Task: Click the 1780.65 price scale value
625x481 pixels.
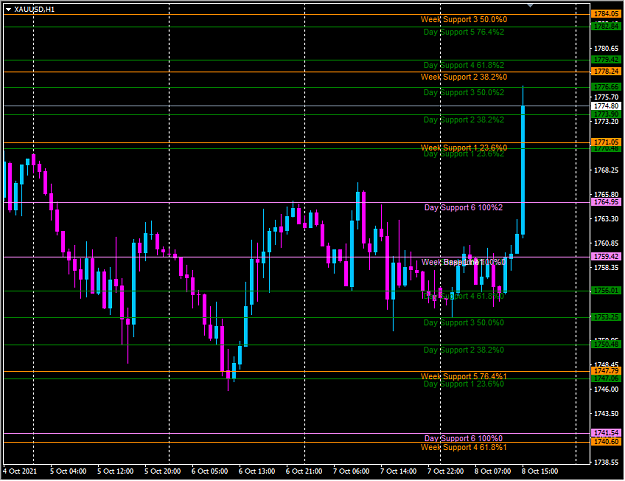Action: [606, 49]
